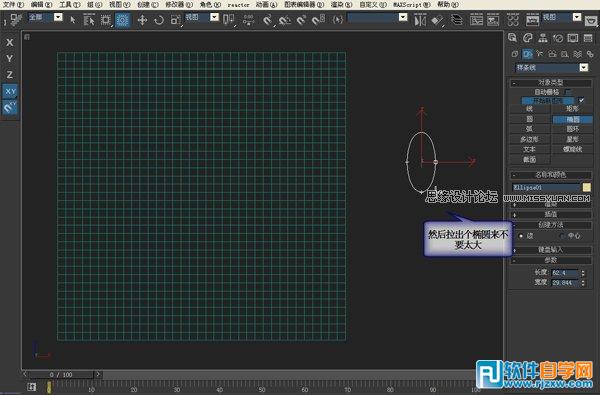This screenshot has width=600, height=395.
Task: Open the Modify command panel tab
Action: point(528,38)
